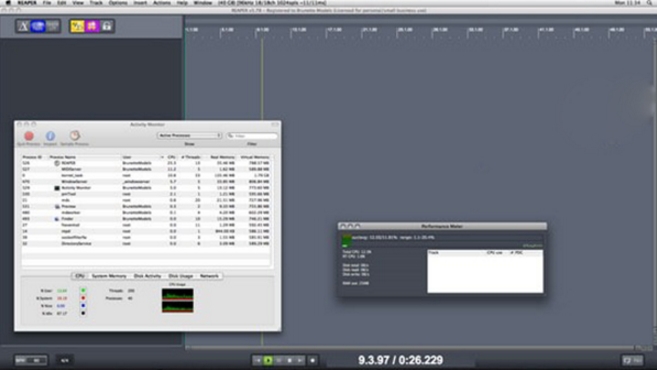Click the CPU column sort header

(x=171, y=157)
